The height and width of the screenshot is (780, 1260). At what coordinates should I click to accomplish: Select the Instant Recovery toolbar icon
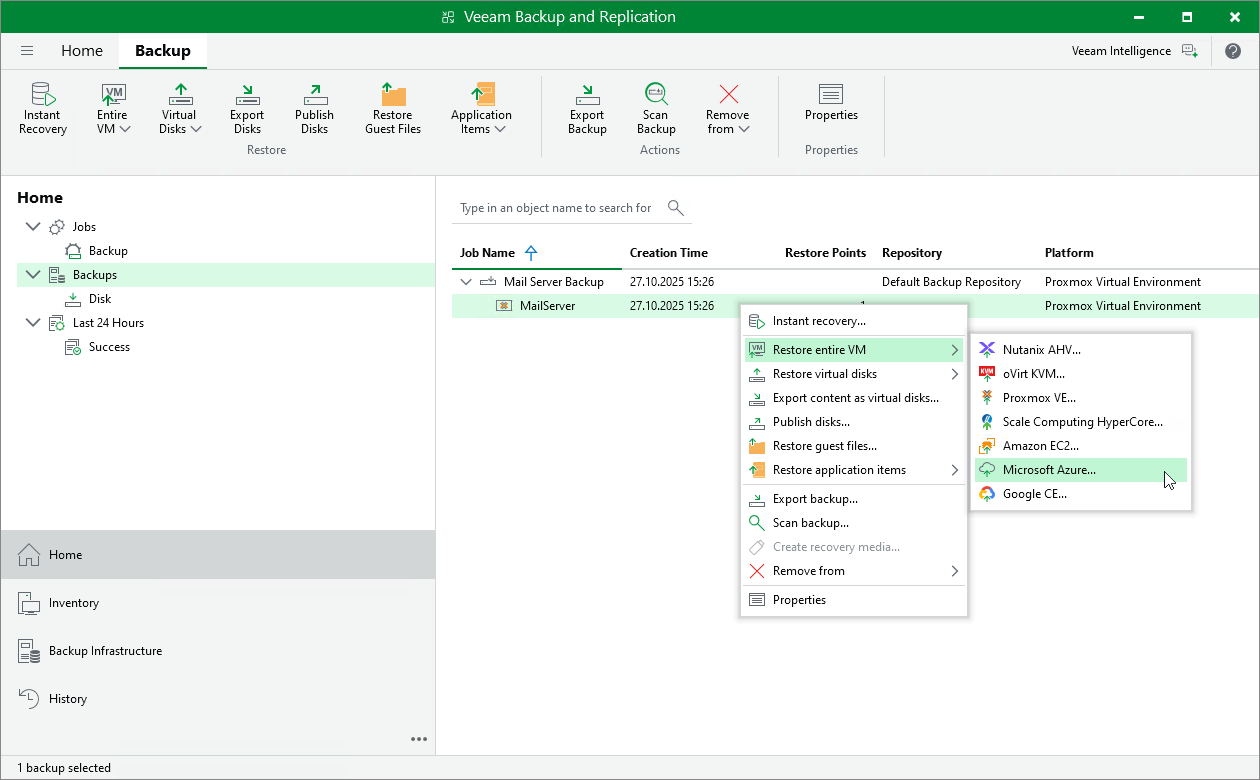pos(42,107)
